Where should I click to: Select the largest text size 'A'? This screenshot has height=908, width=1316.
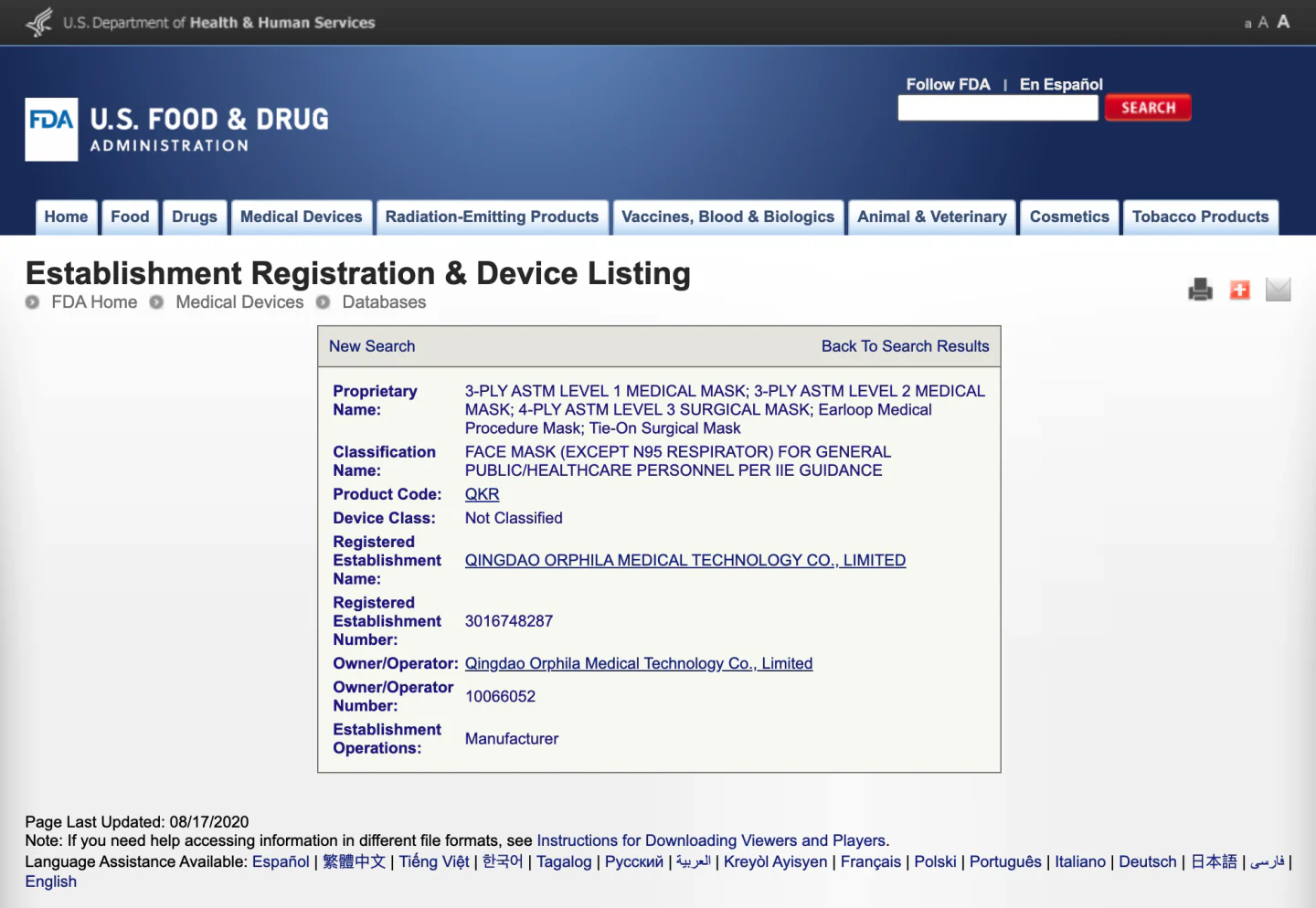1283,21
